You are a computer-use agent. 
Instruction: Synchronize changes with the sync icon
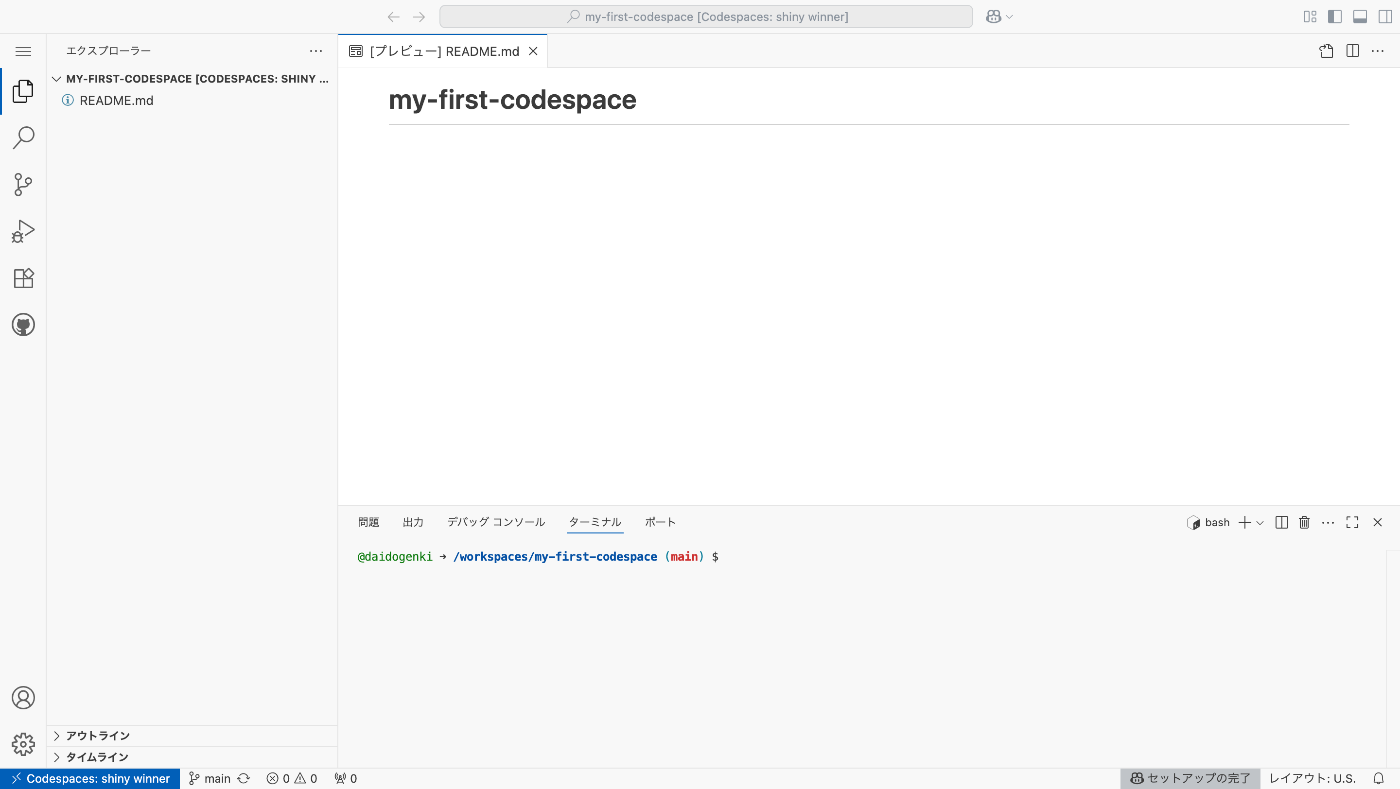(x=243, y=779)
